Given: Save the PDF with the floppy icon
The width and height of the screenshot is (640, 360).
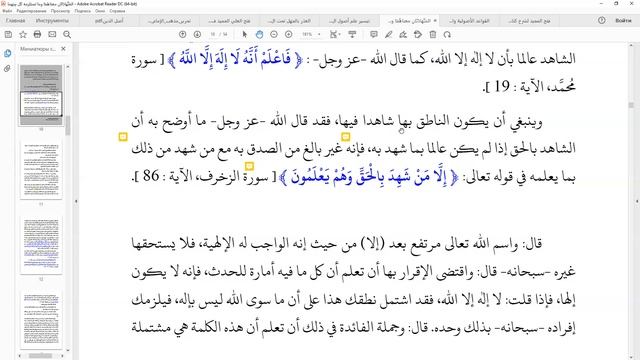Looking at the screenshot, I should click(8, 35).
